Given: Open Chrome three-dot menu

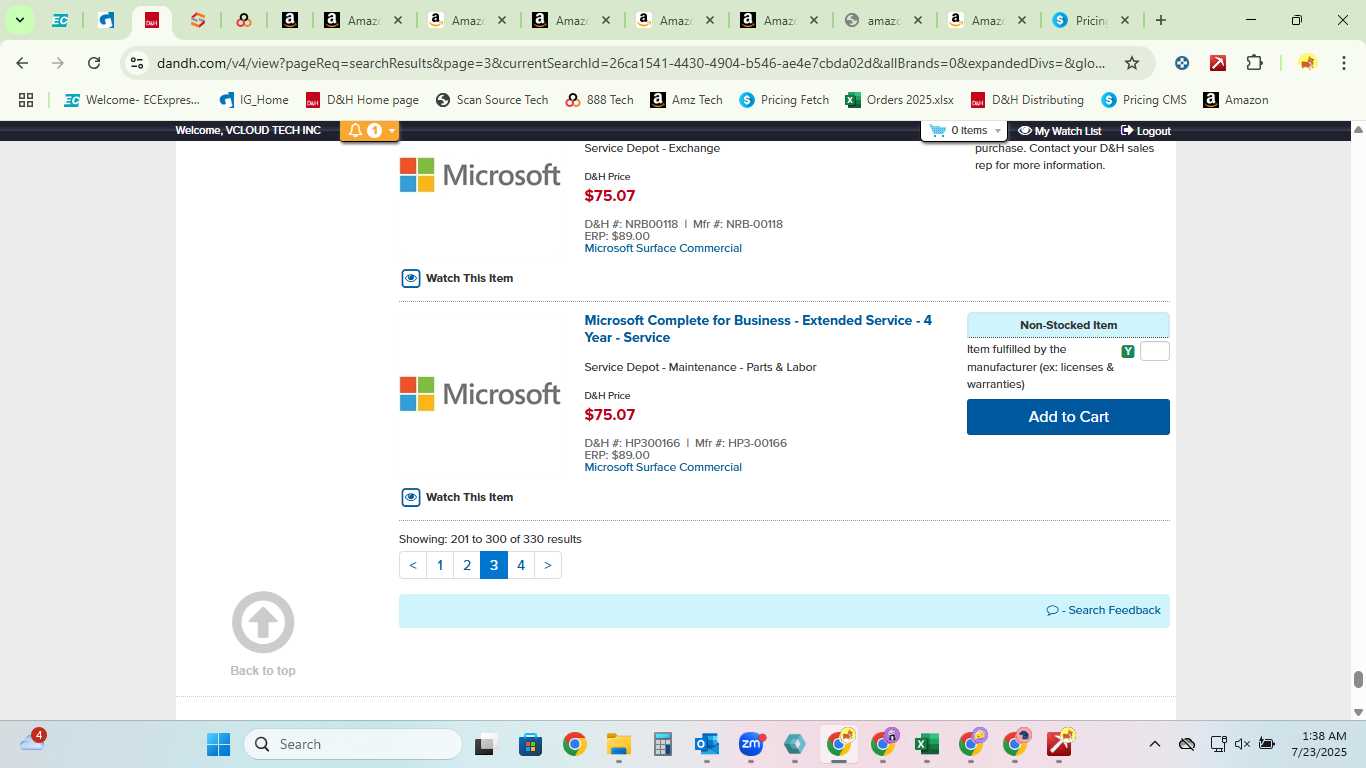Looking at the screenshot, I should coord(1345,63).
